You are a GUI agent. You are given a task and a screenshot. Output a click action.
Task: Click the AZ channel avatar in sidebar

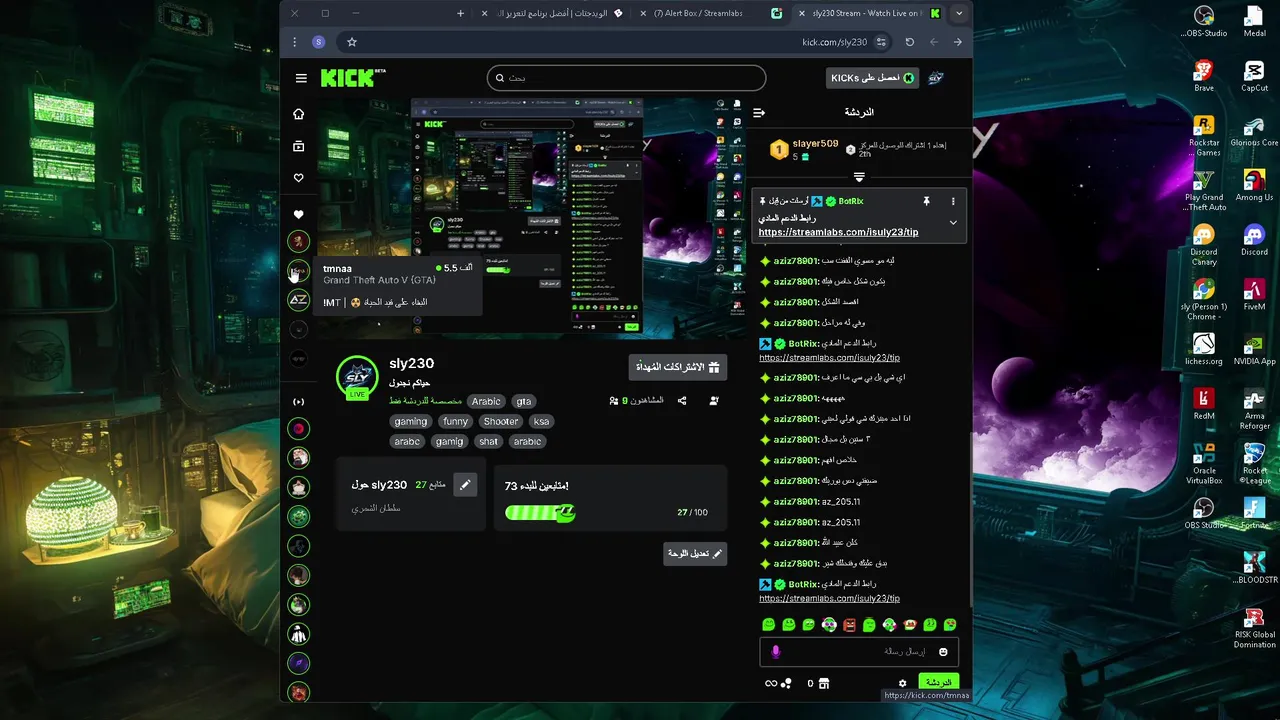pyautogui.click(x=298, y=299)
